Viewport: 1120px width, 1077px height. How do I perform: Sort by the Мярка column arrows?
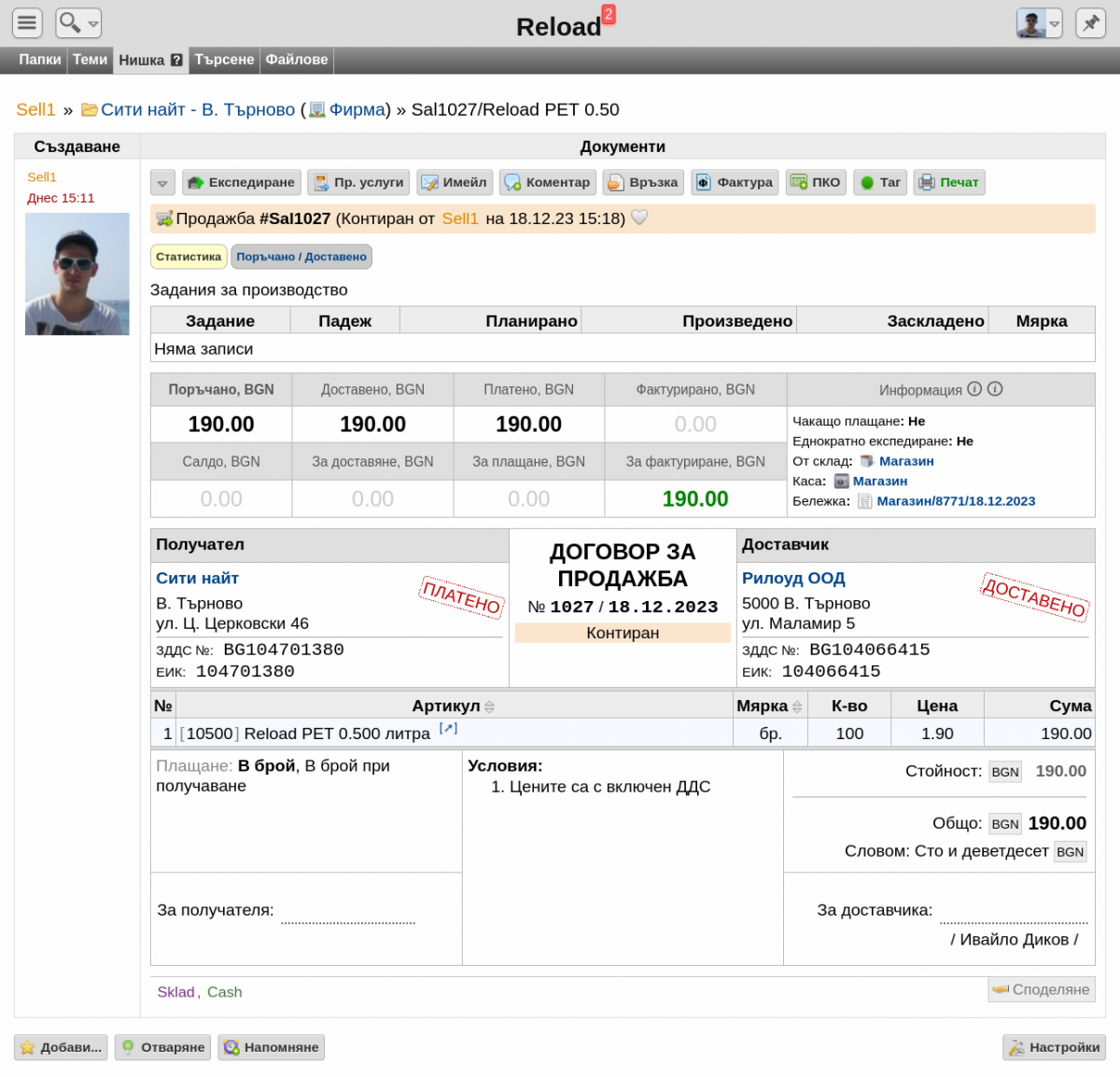click(797, 707)
